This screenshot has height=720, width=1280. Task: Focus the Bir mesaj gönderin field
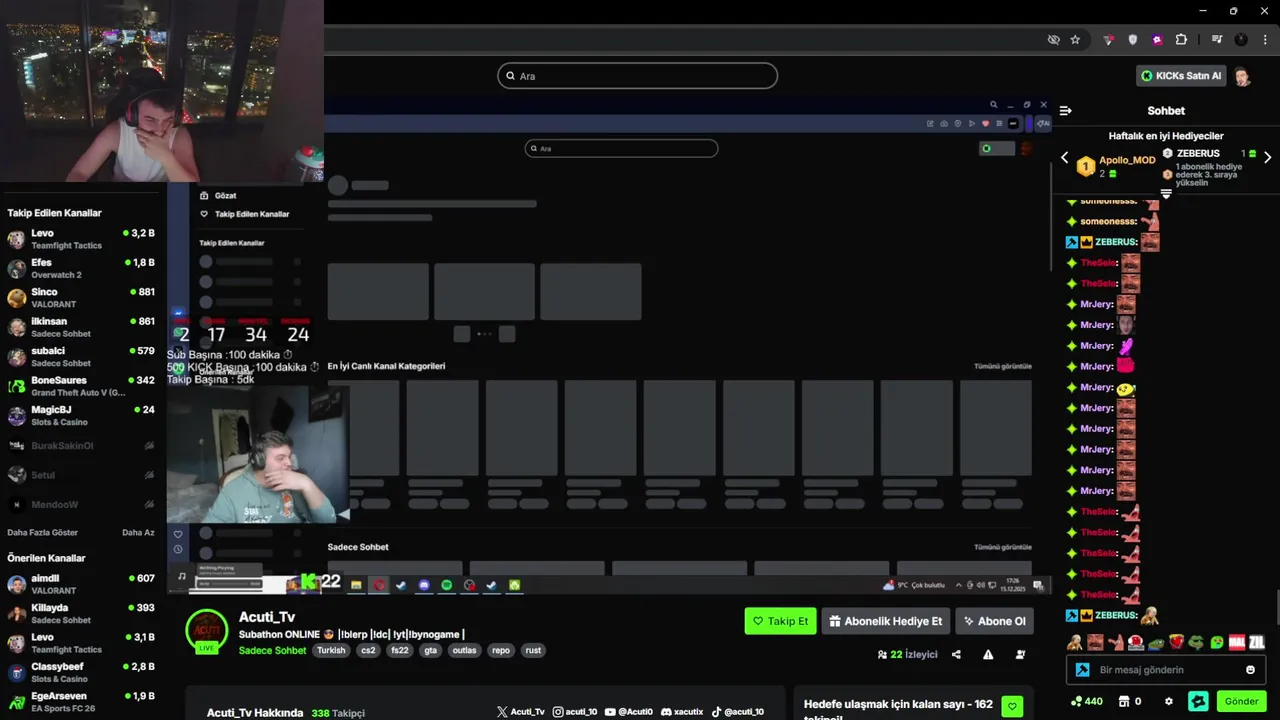click(1166, 670)
